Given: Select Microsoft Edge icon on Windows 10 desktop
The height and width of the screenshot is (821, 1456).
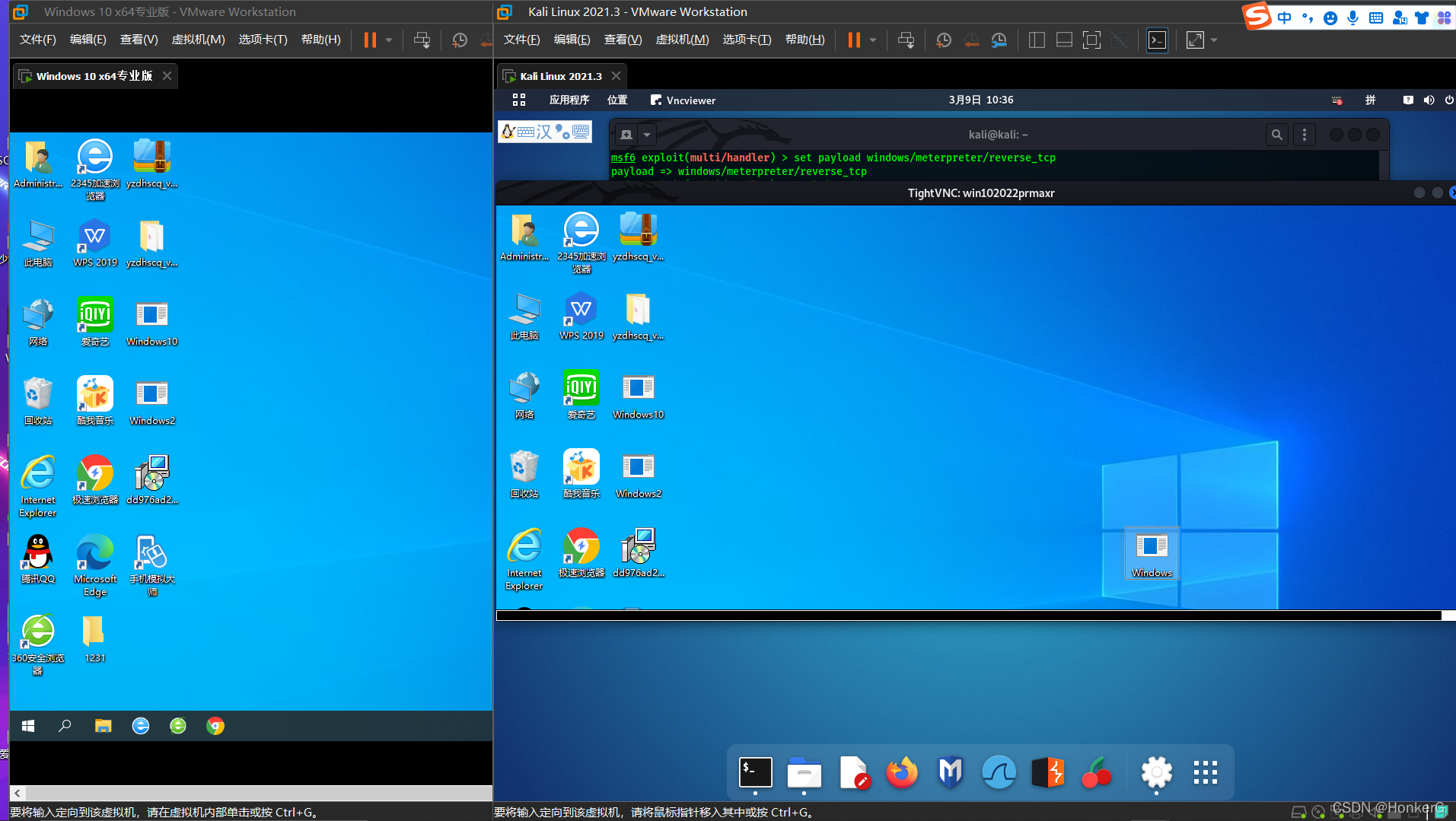Looking at the screenshot, I should pyautogui.click(x=95, y=565).
